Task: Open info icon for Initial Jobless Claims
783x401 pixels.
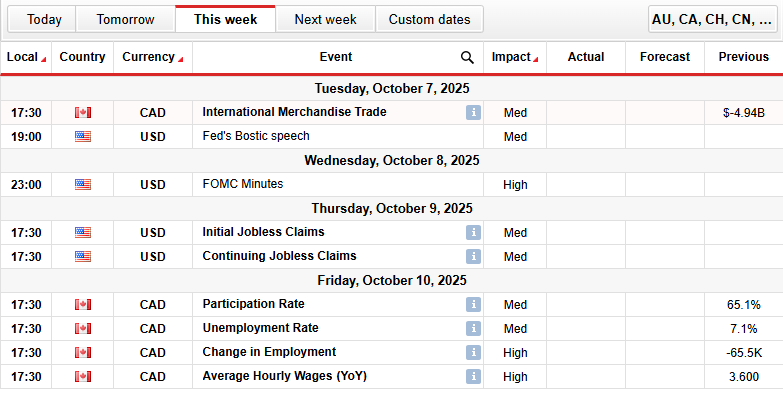Action: tap(473, 233)
